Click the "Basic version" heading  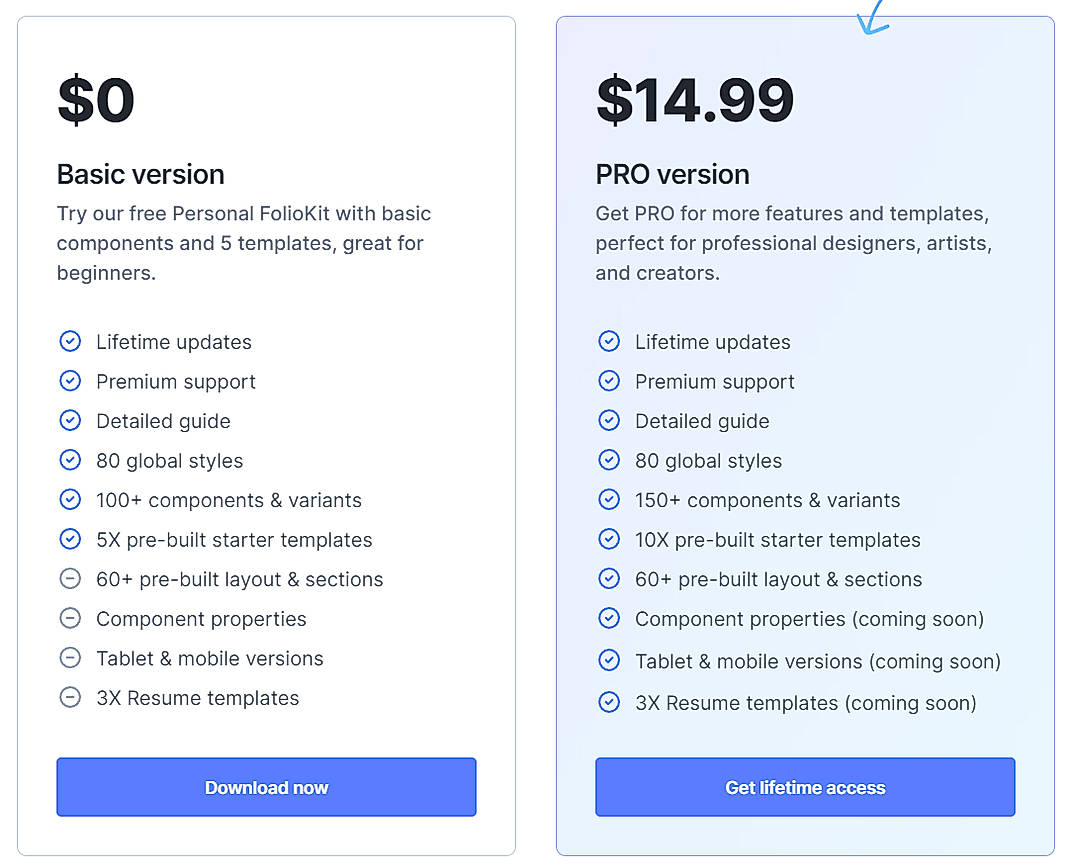tap(139, 174)
